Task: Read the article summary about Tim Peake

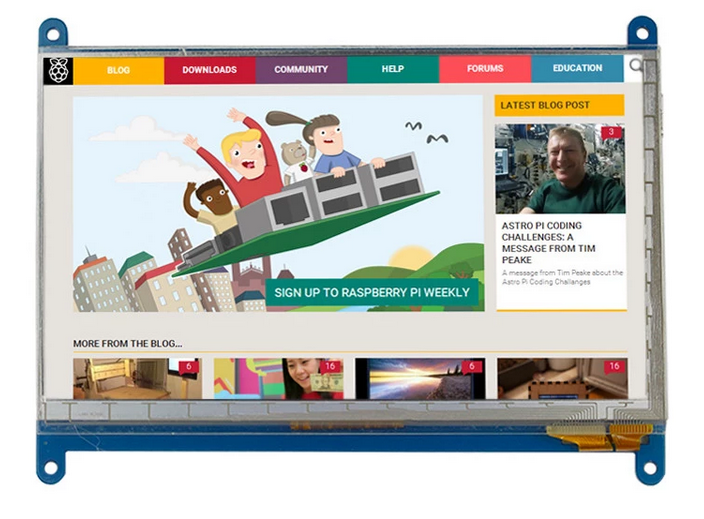Action: click(562, 277)
